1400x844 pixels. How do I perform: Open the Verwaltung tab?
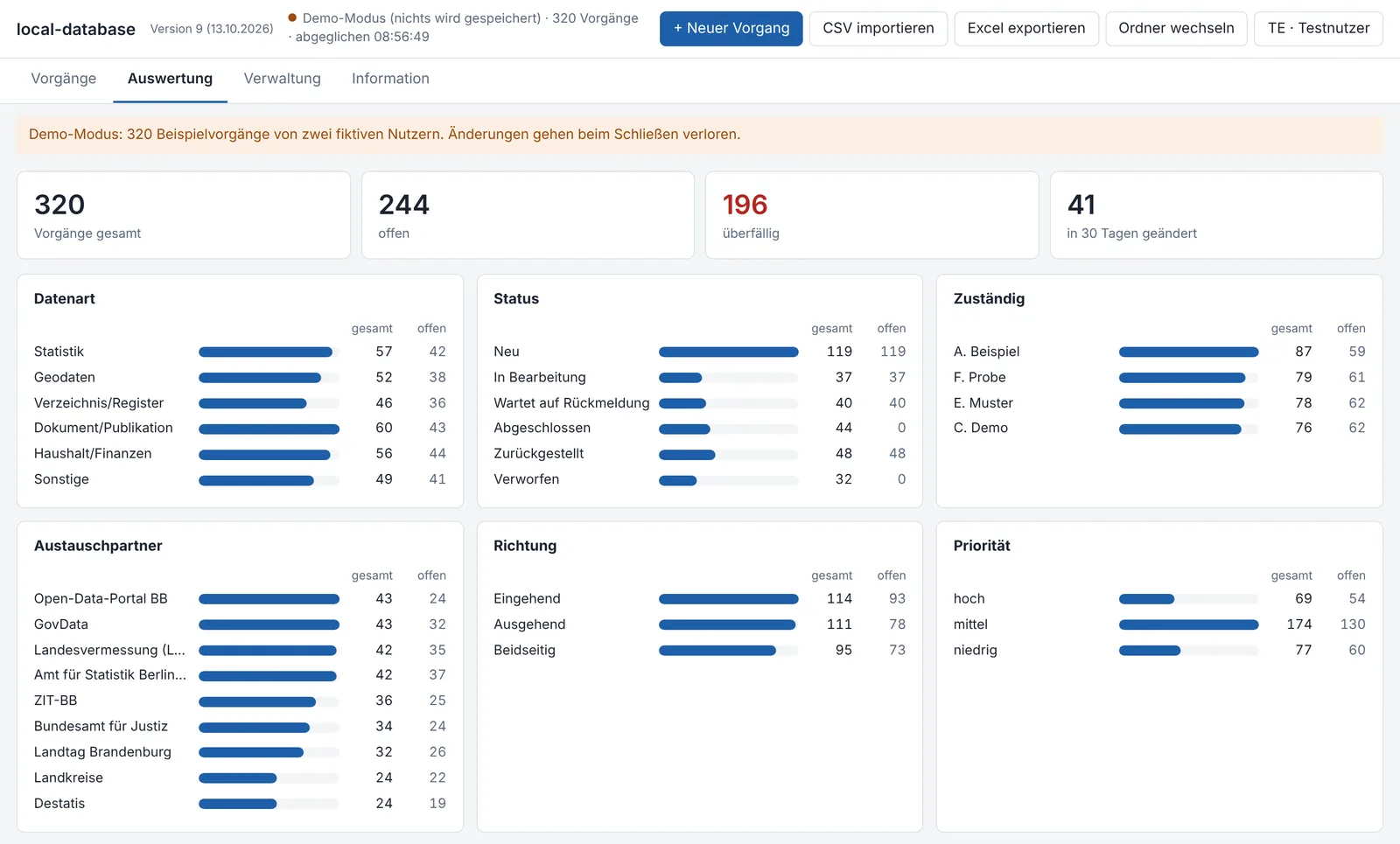[x=282, y=79]
